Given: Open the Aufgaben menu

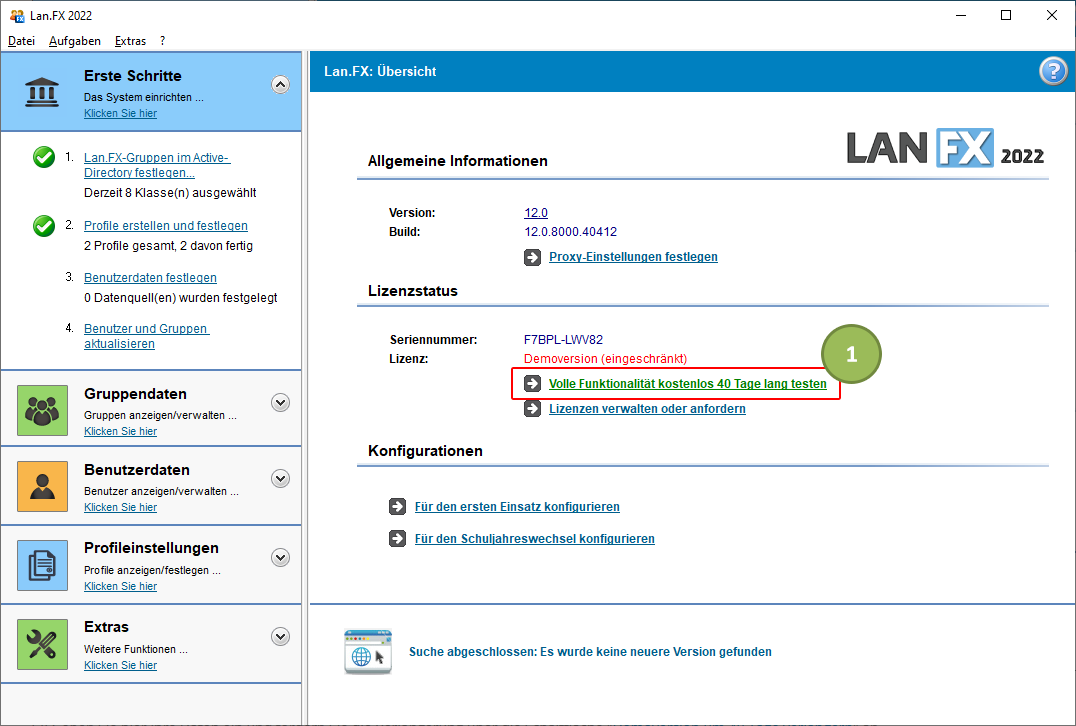Looking at the screenshot, I should pyautogui.click(x=75, y=41).
